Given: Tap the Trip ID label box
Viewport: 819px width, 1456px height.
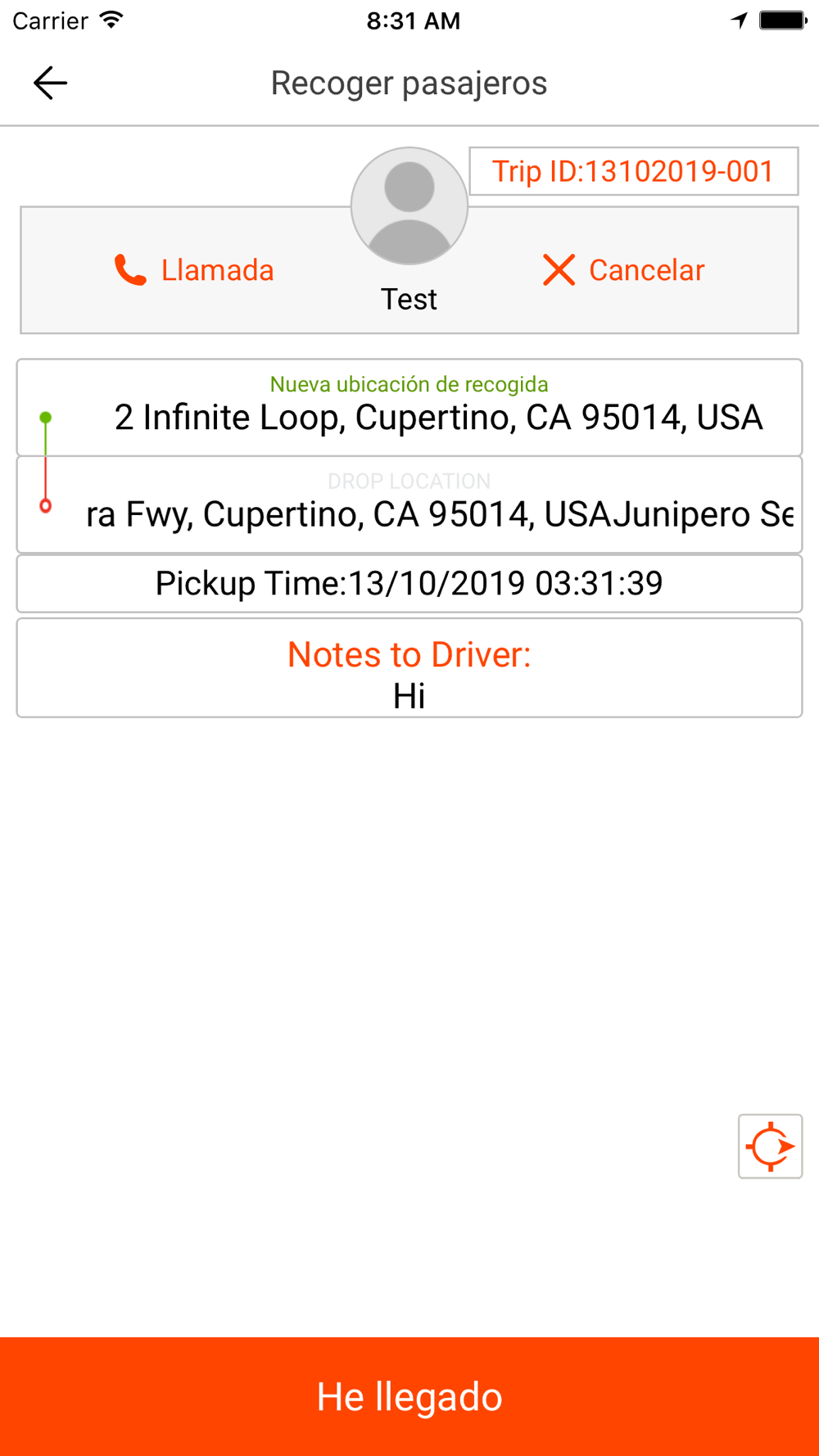Looking at the screenshot, I should pyautogui.click(x=633, y=171).
